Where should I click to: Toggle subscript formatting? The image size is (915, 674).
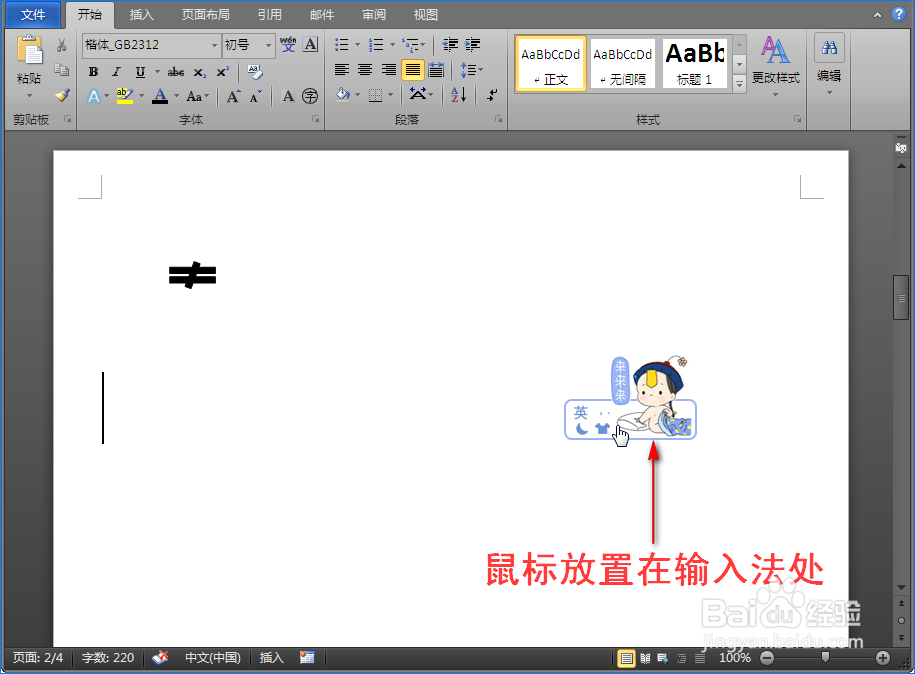[199, 72]
